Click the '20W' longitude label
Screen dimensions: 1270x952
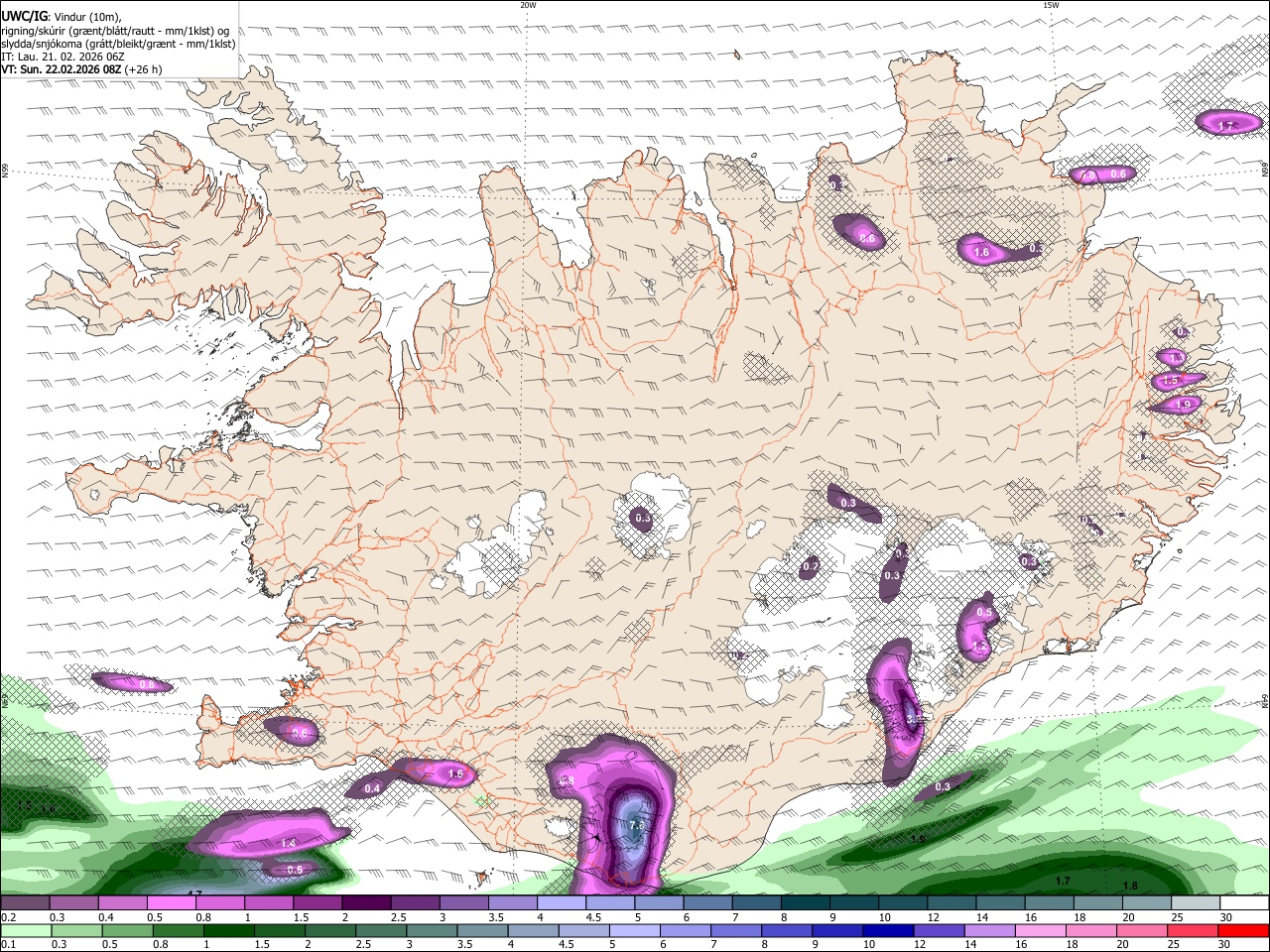[528, 5]
